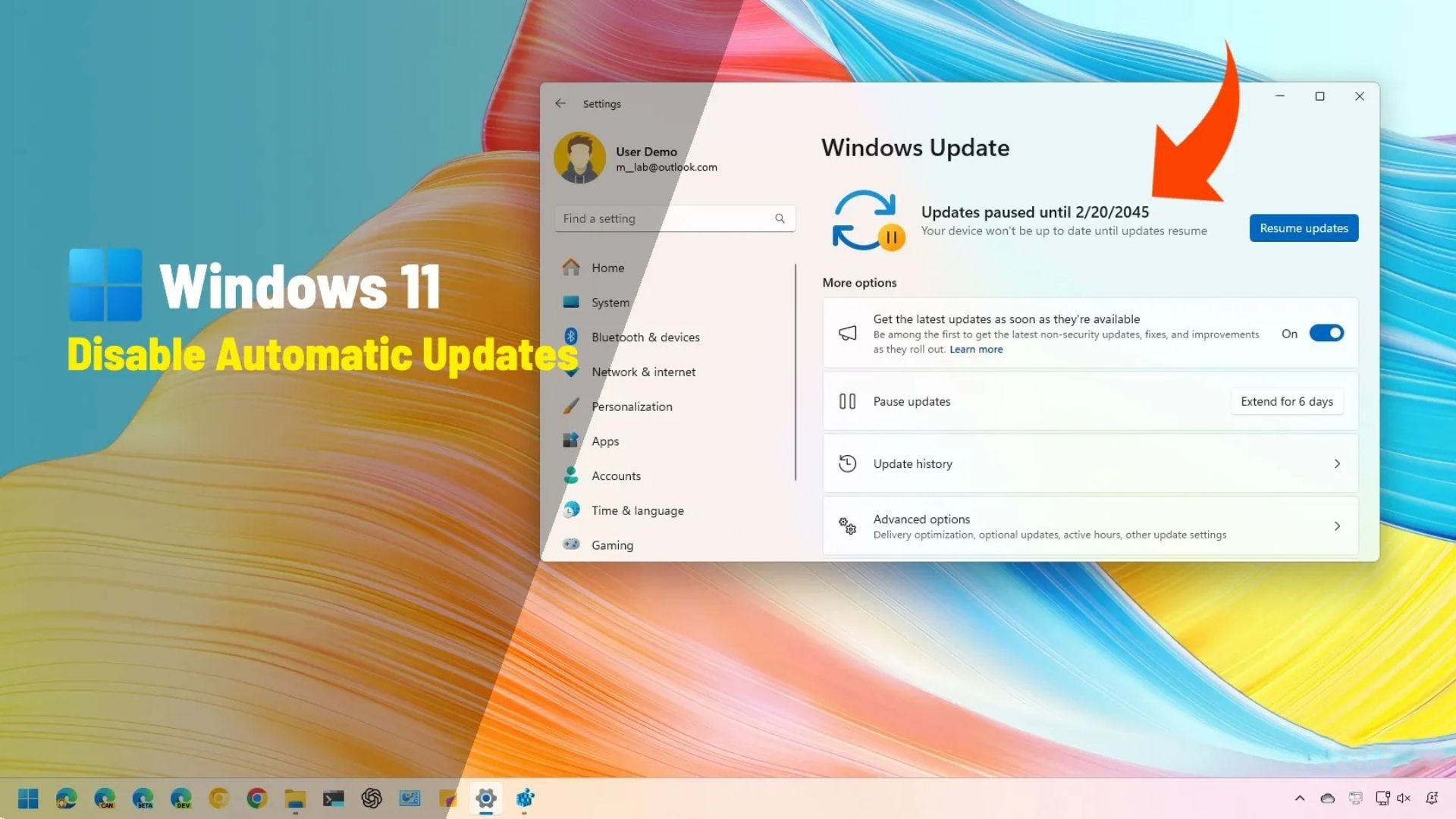Turn off Get the latest updates toggle

tap(1326, 333)
